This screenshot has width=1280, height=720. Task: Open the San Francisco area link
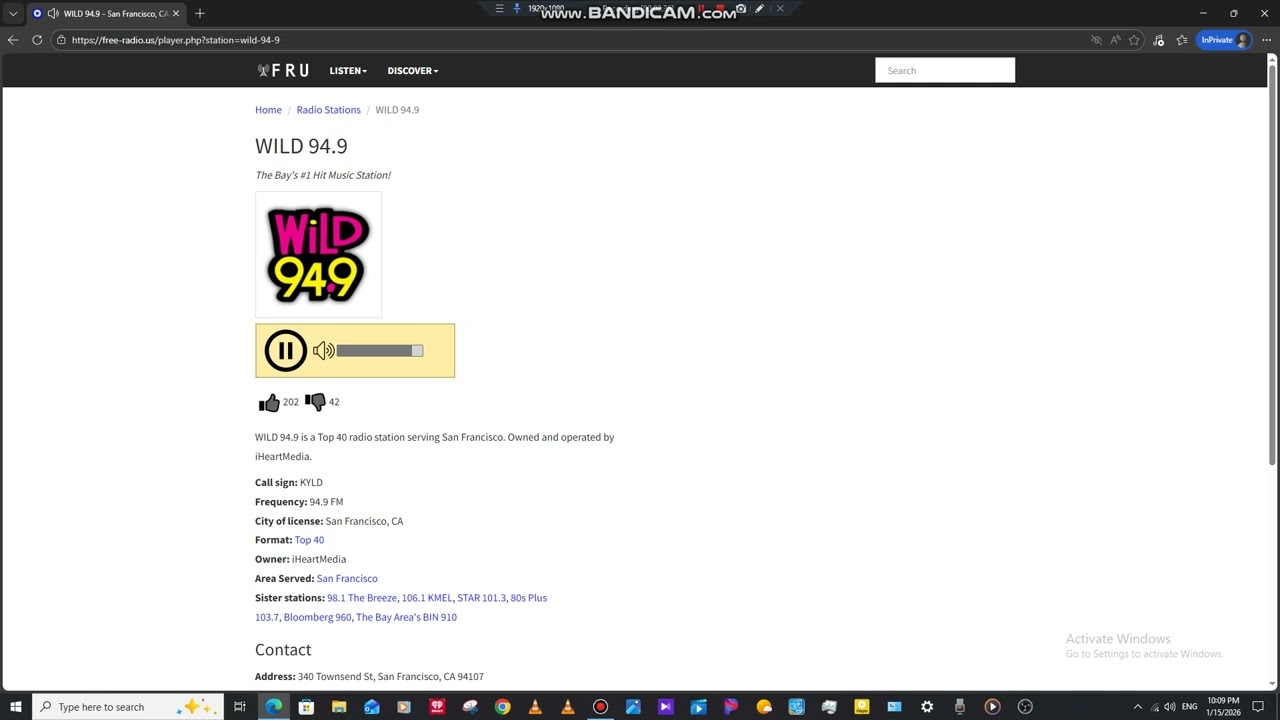coord(347,578)
